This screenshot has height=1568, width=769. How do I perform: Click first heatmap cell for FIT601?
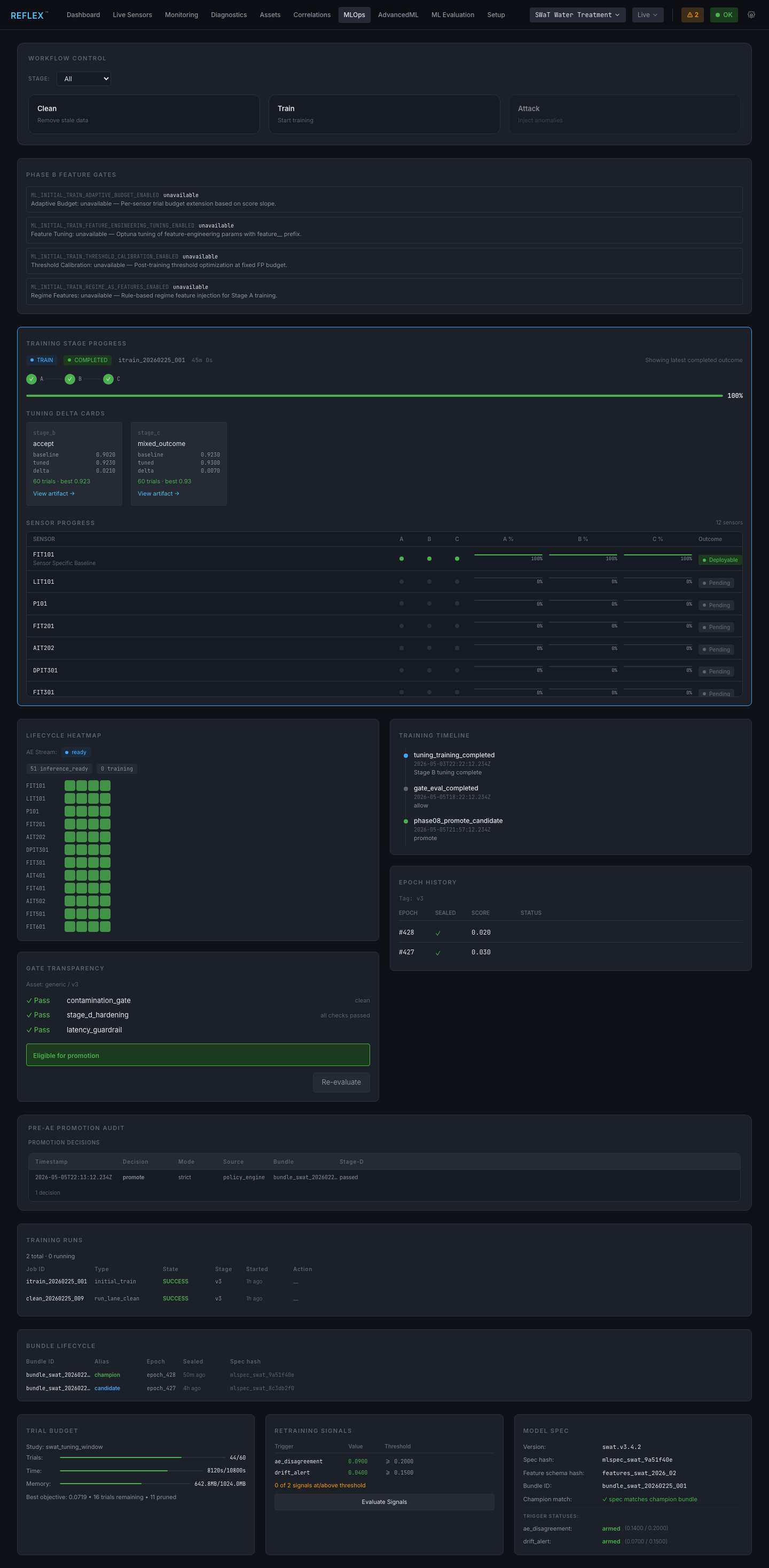point(70,927)
